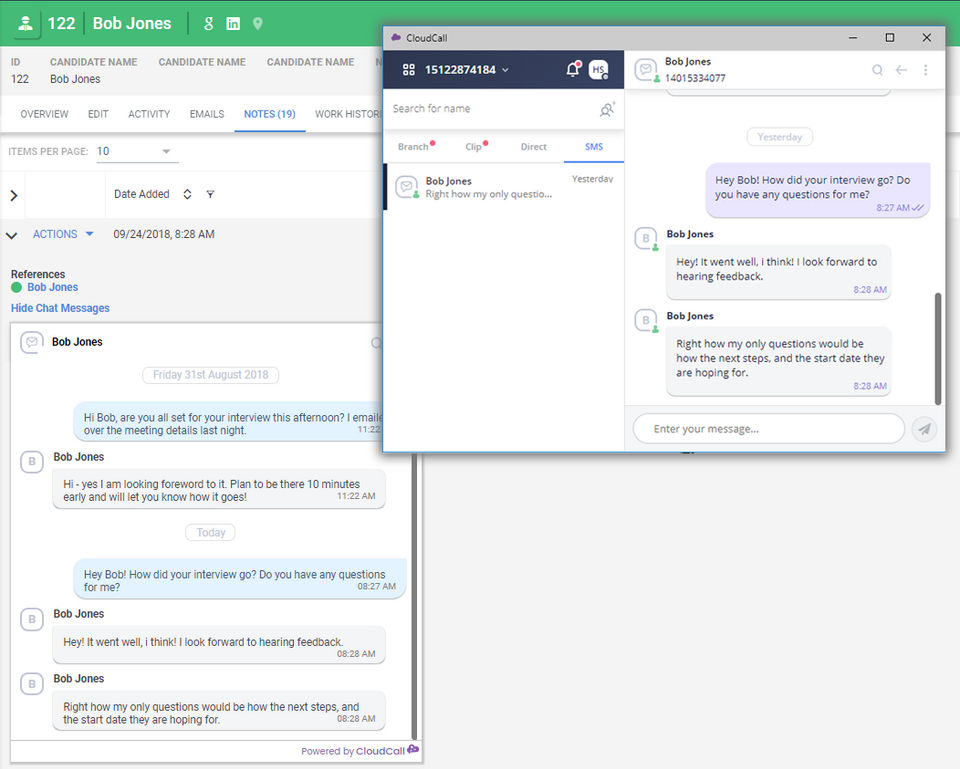Click the Enter your message field

pos(768,429)
